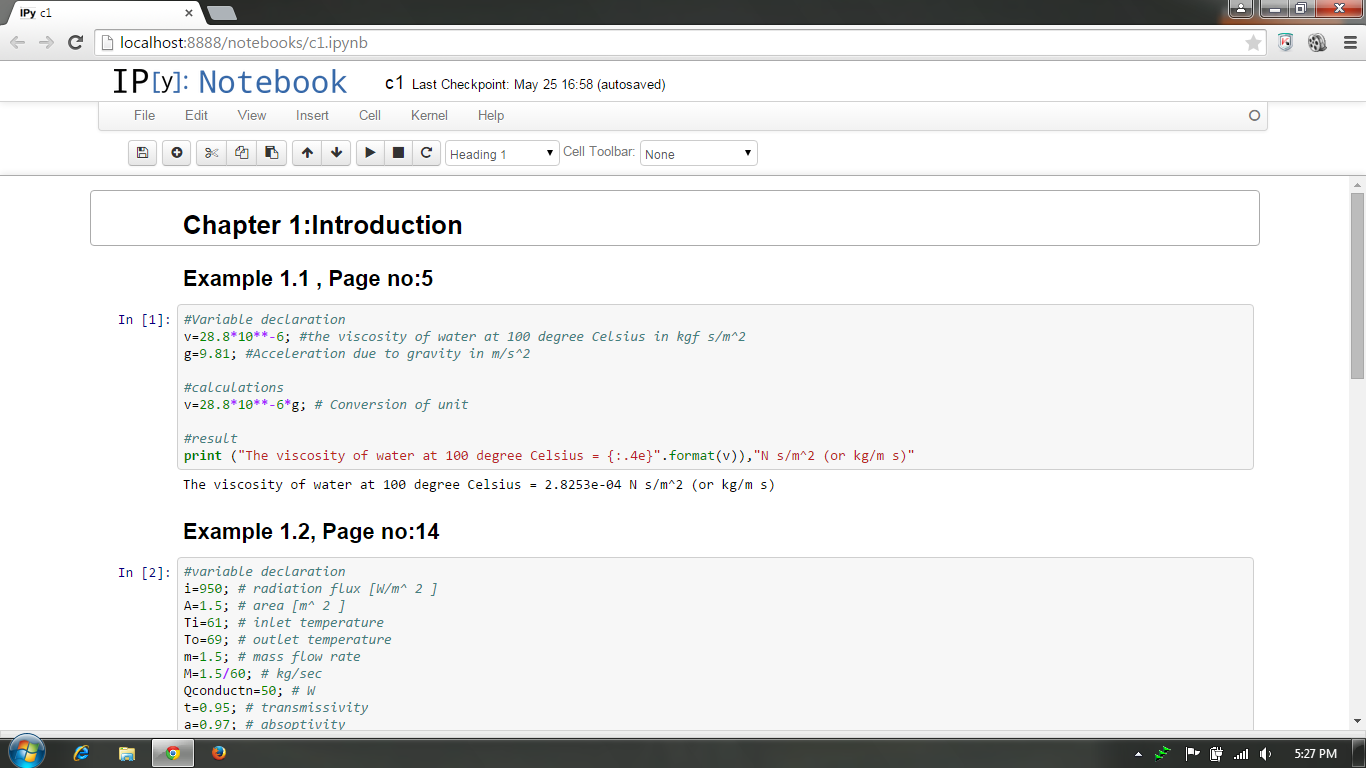Click the save notebook icon

[143, 153]
